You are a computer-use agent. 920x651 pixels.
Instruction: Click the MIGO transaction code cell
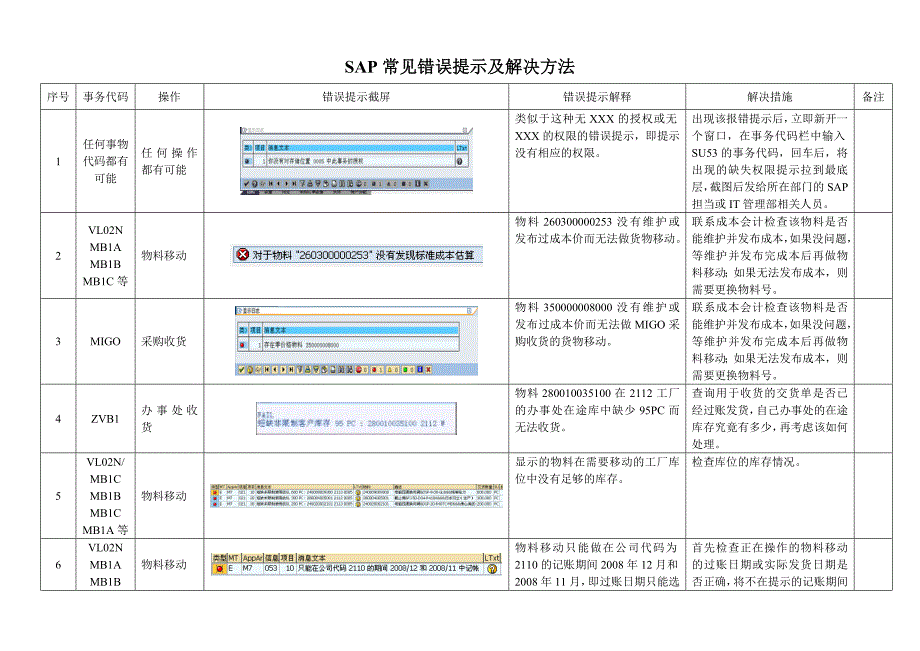[105, 341]
